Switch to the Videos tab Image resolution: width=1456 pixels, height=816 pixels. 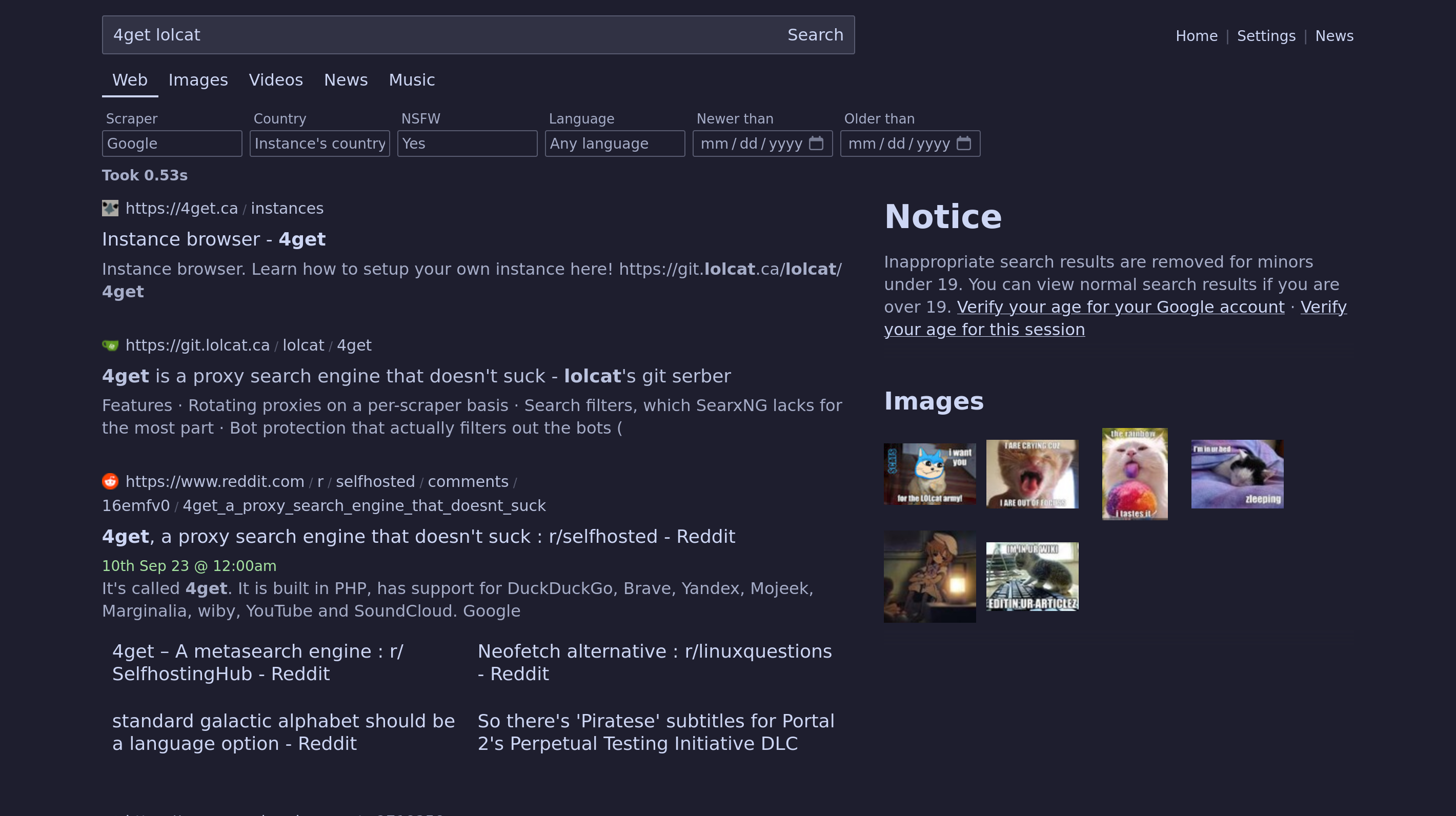click(x=276, y=80)
